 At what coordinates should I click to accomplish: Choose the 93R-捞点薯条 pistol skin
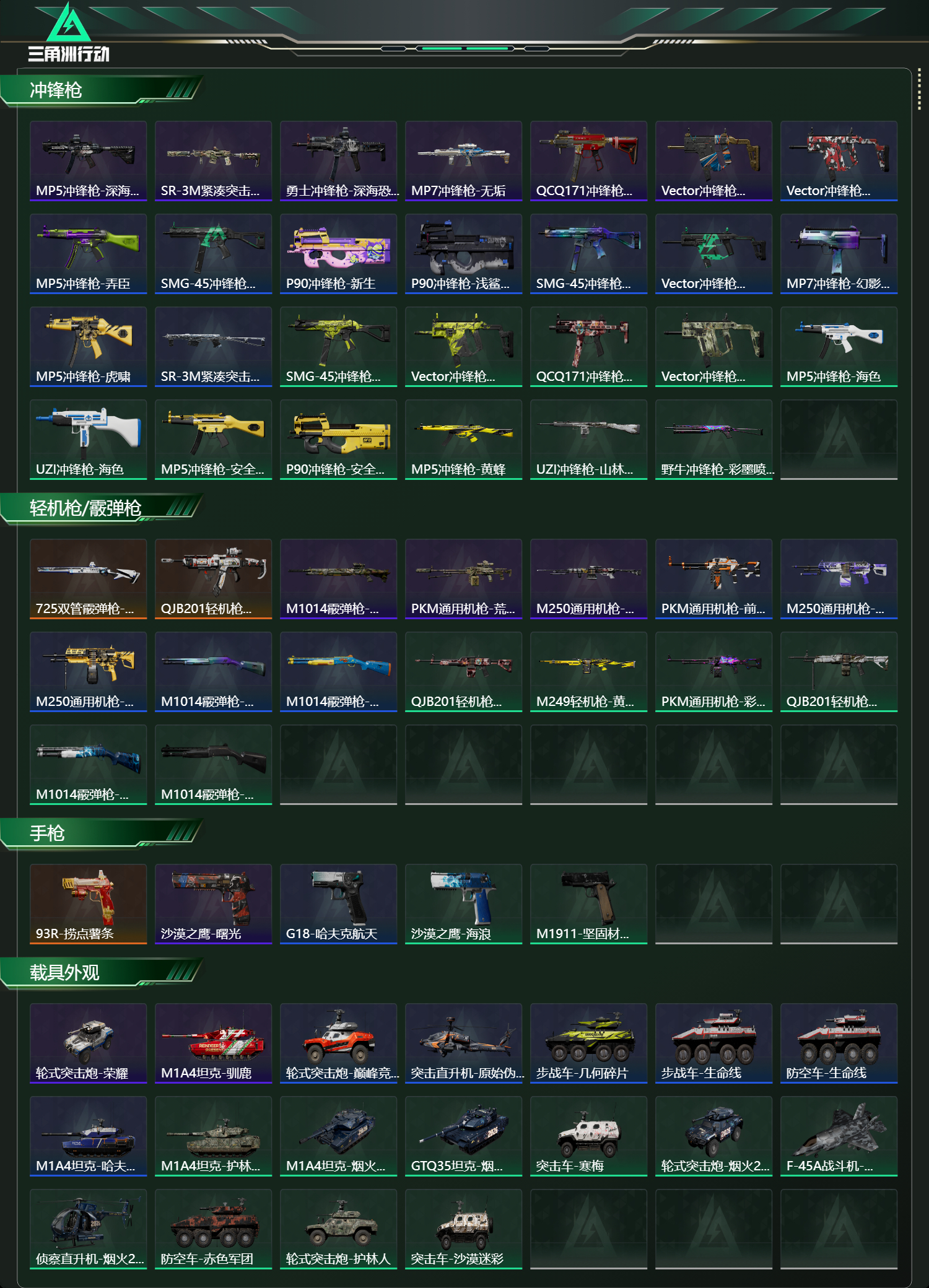click(88, 904)
